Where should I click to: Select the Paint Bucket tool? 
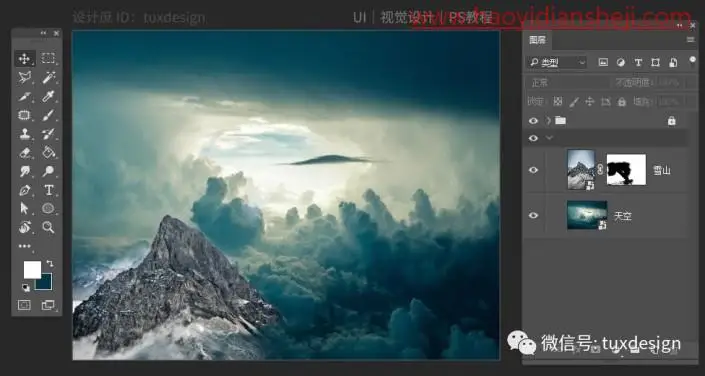[x=48, y=152]
